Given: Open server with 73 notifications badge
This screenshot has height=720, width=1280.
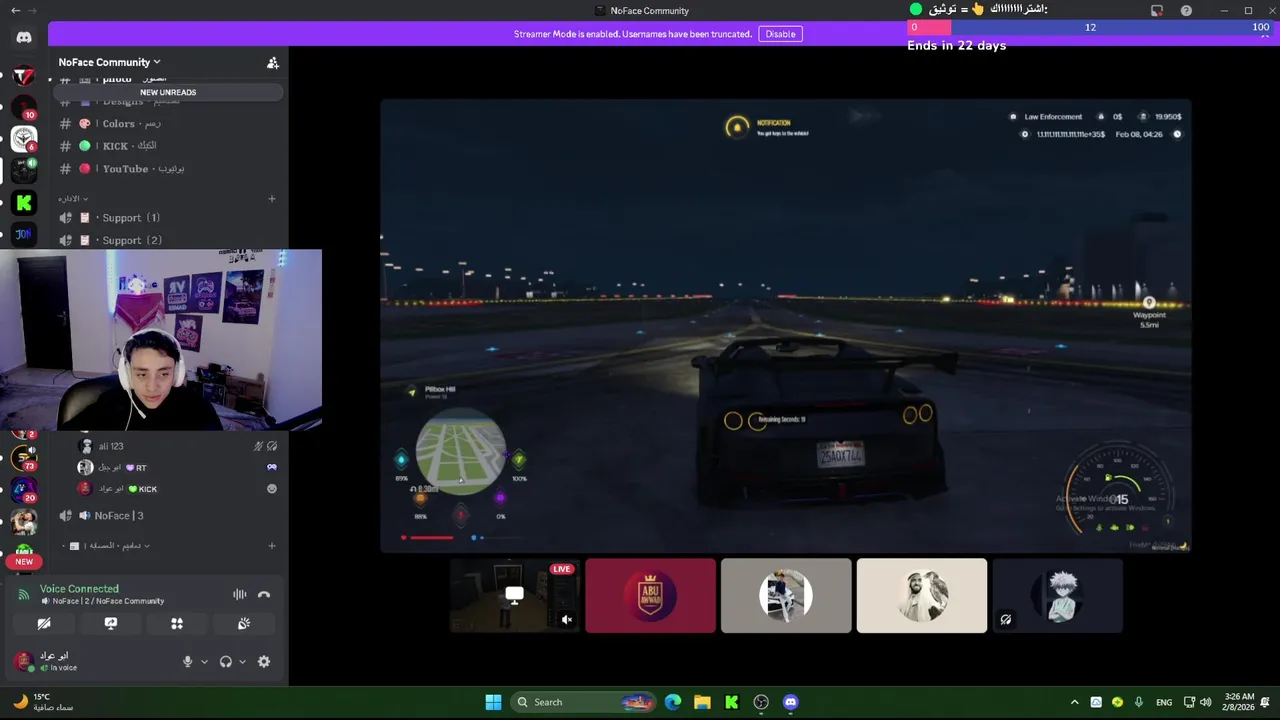Looking at the screenshot, I should tap(24, 458).
